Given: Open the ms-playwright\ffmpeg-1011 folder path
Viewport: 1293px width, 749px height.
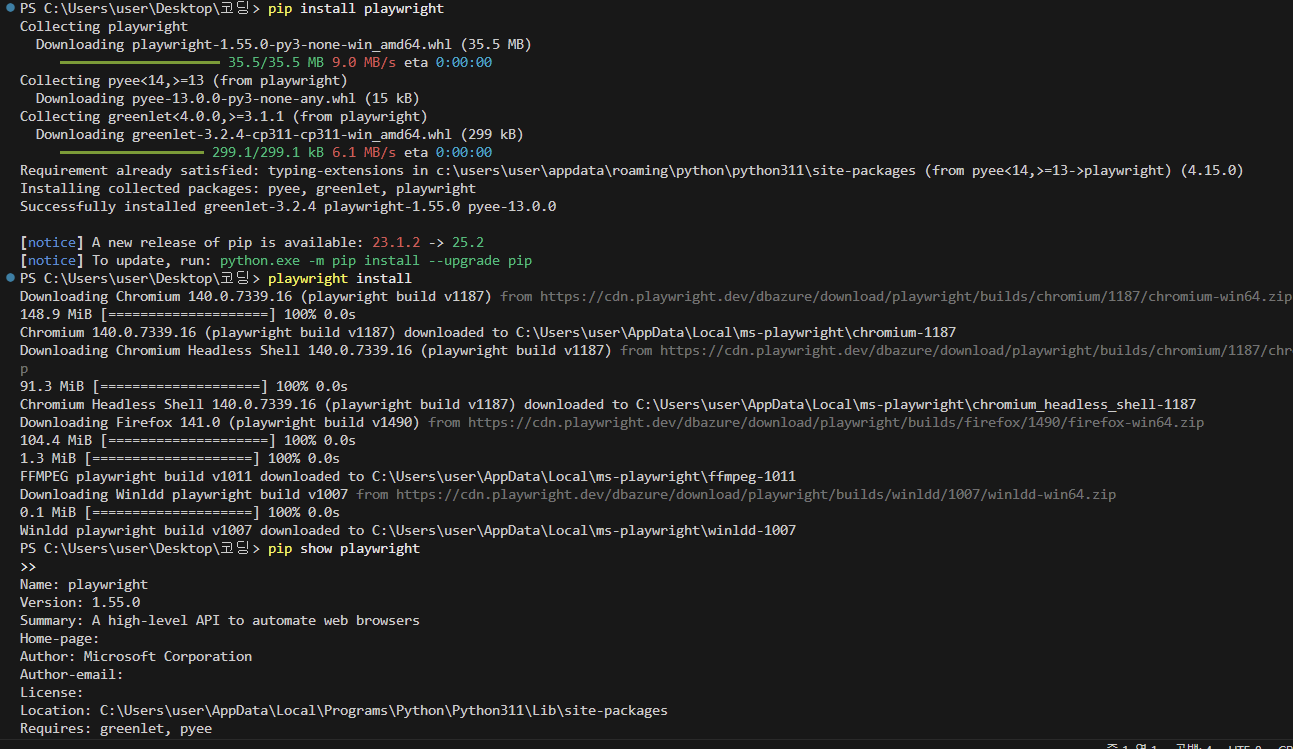Looking at the screenshot, I should click(x=584, y=476).
